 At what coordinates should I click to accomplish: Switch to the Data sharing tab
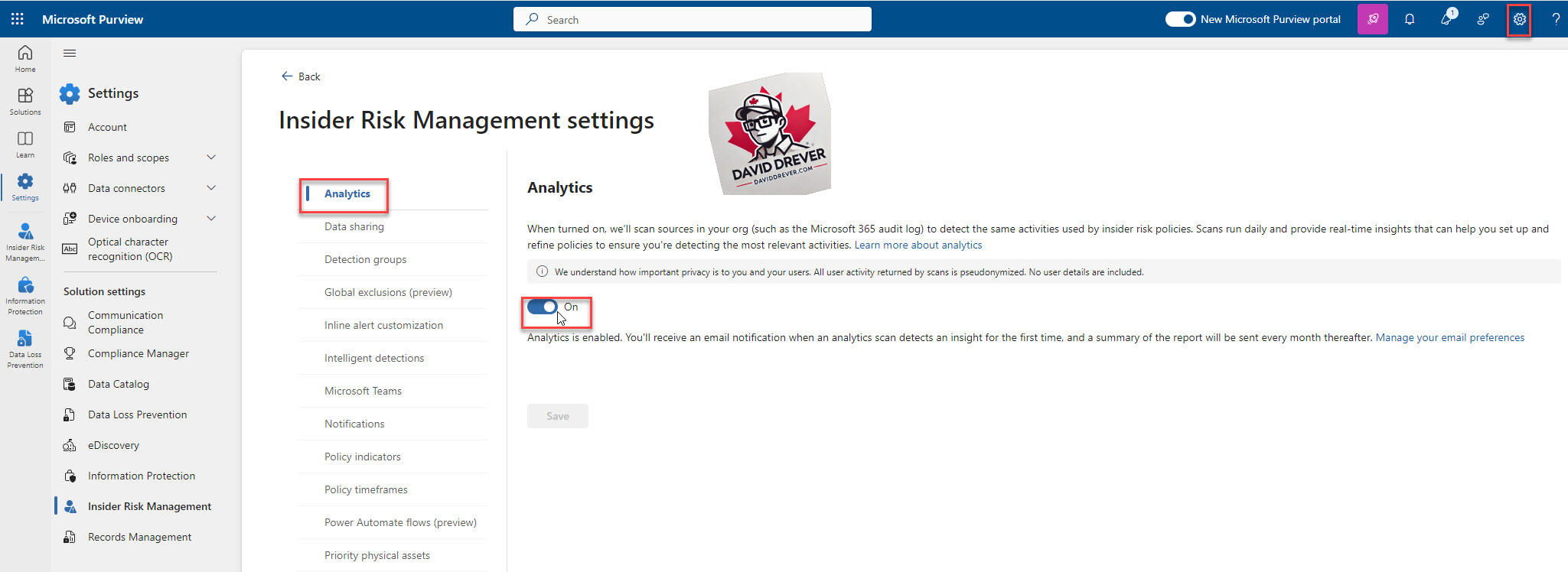354,226
